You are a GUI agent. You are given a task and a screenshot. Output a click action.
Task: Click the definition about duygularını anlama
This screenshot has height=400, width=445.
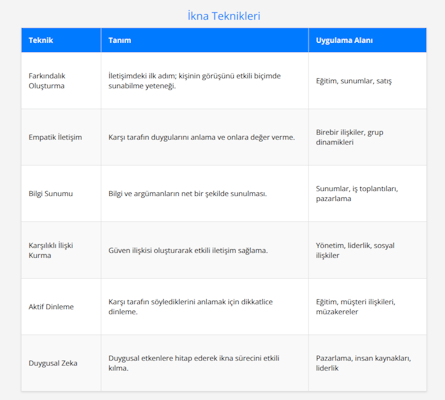click(202, 137)
